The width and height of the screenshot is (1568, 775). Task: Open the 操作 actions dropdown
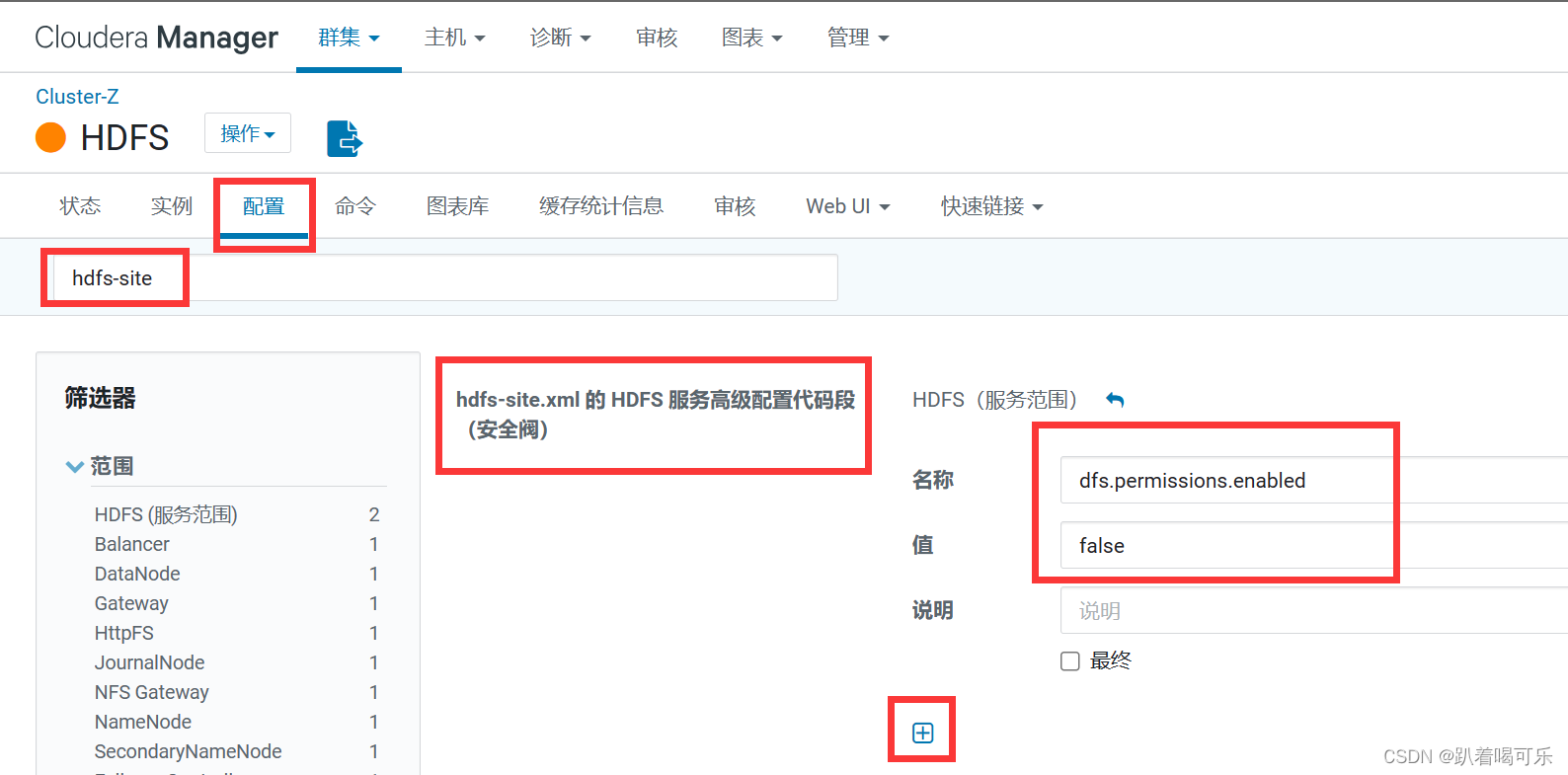pos(248,133)
